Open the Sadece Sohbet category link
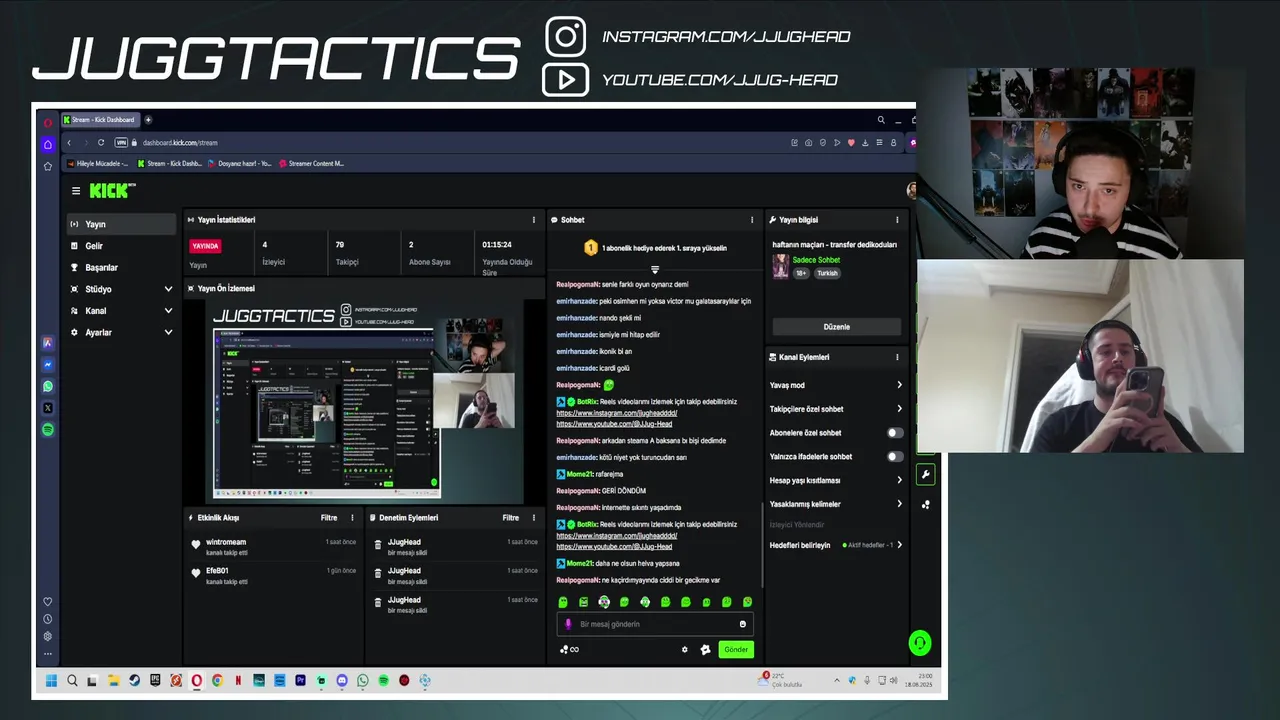 coord(816,260)
